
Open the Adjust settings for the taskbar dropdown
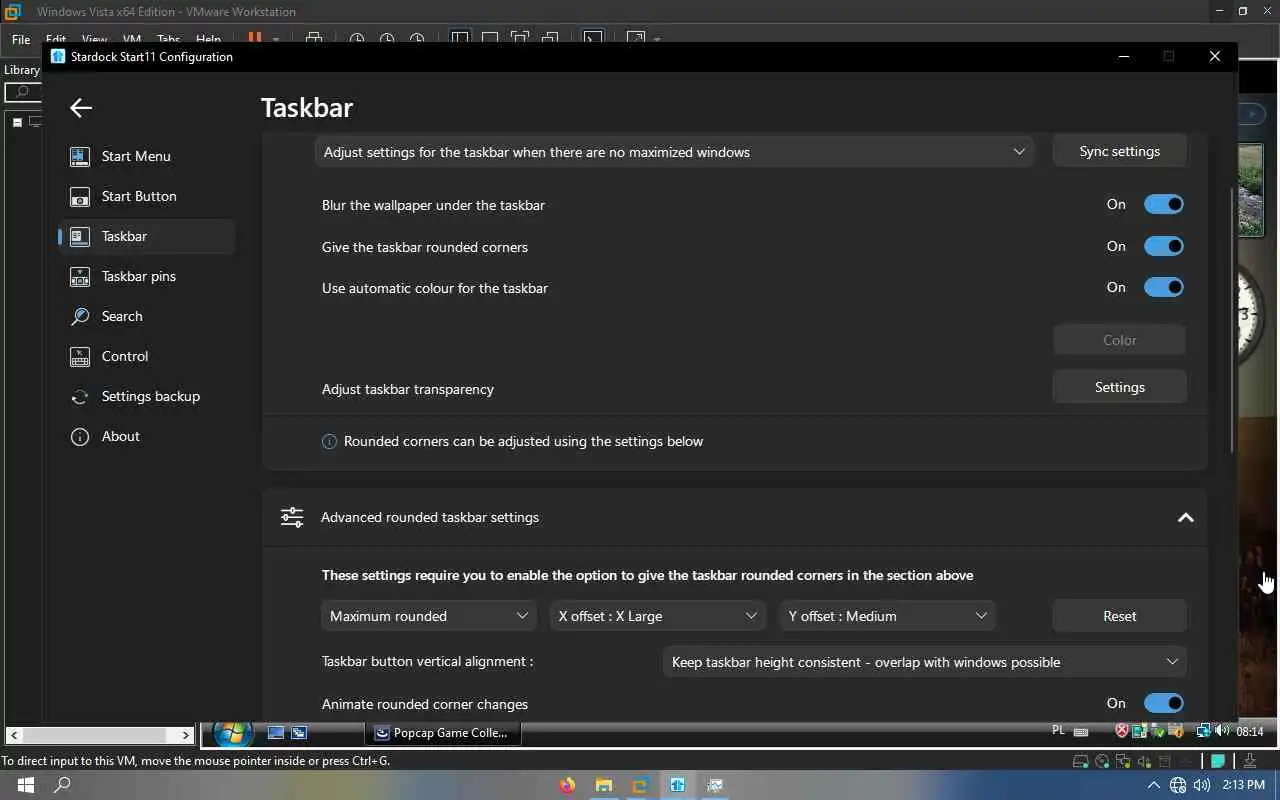[674, 152]
